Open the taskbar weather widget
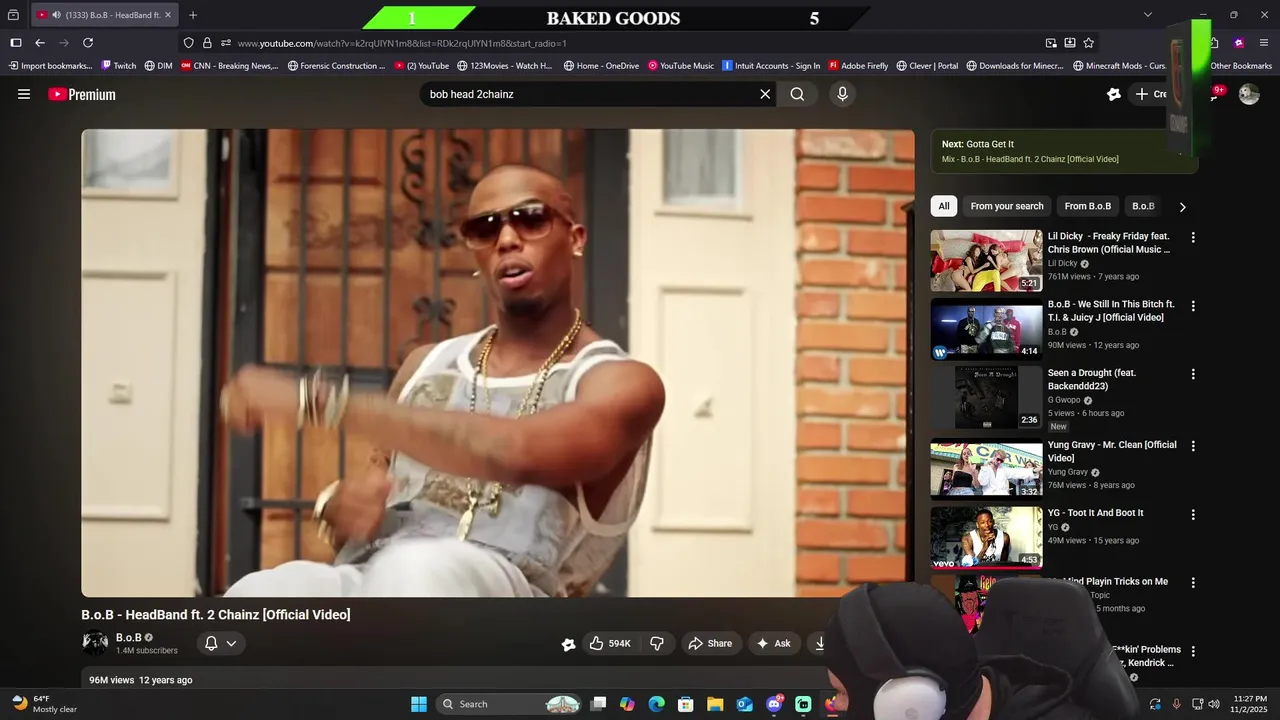 pyautogui.click(x=44, y=704)
